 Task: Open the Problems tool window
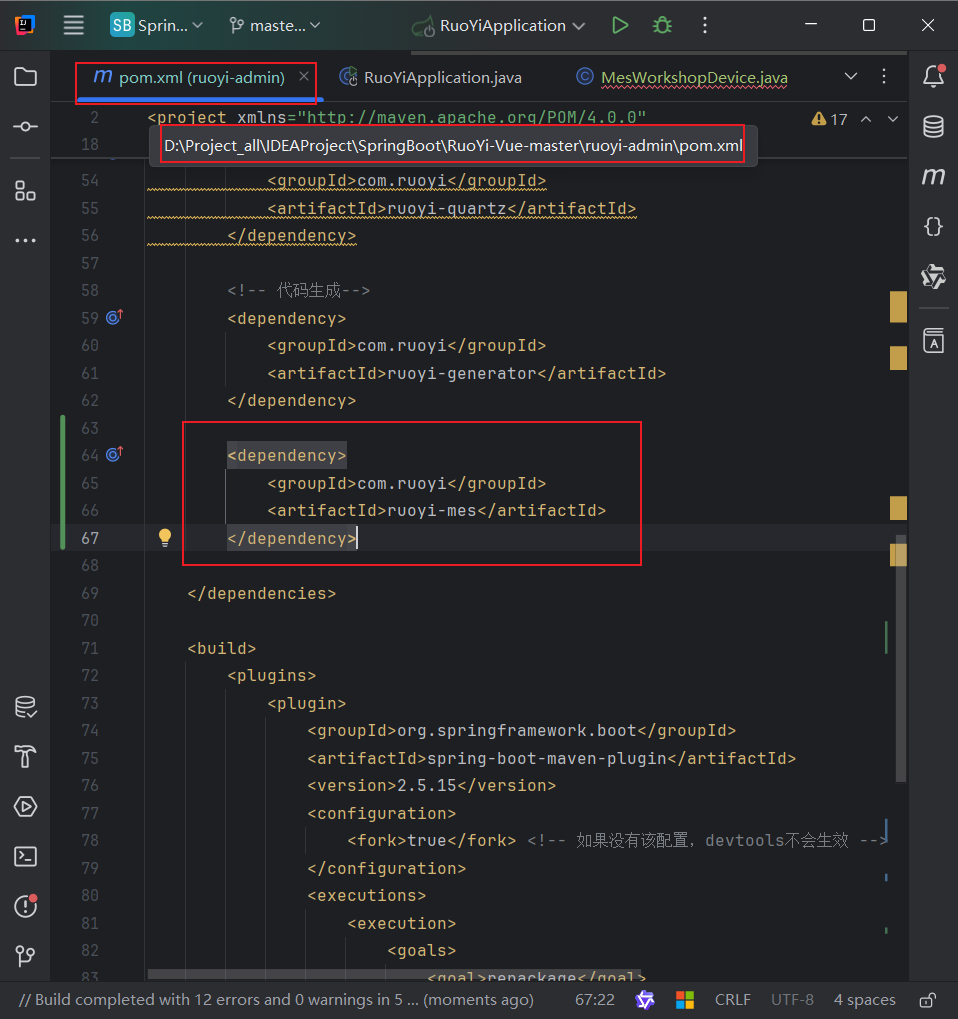[25, 906]
